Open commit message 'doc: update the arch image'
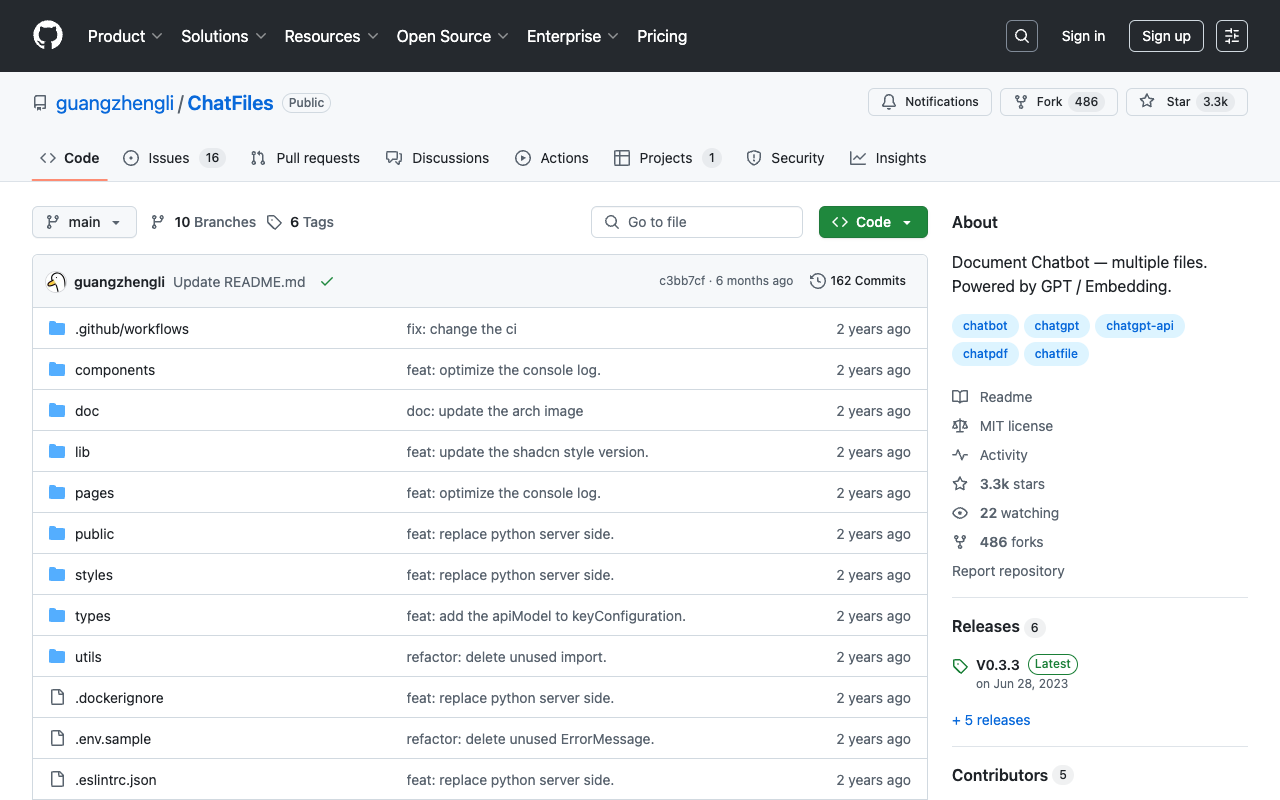 495,411
